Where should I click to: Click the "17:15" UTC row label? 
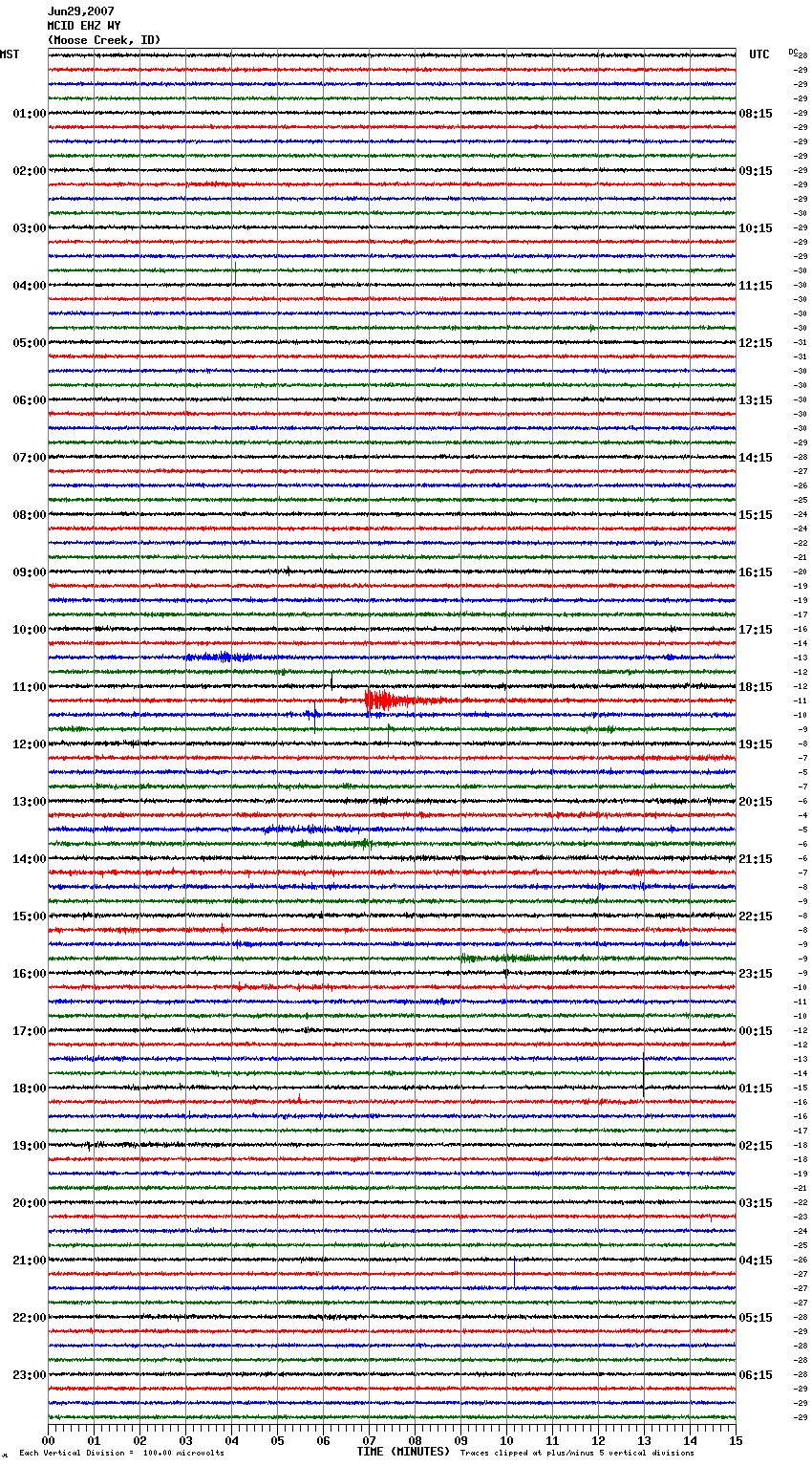point(756,630)
